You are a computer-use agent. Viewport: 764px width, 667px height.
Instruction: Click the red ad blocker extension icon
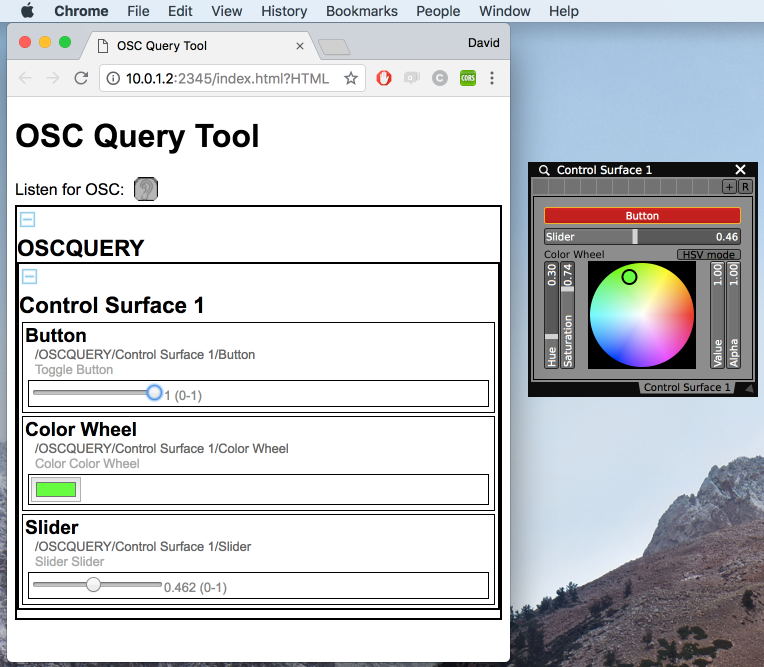coord(383,78)
